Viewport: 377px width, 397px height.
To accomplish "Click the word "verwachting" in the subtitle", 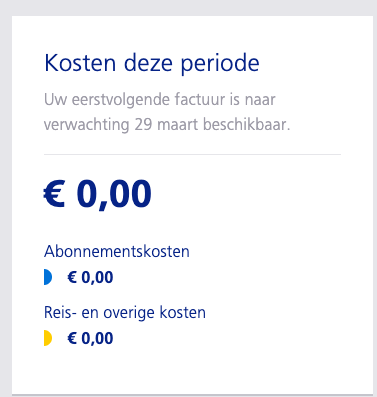I will [x=87, y=125].
